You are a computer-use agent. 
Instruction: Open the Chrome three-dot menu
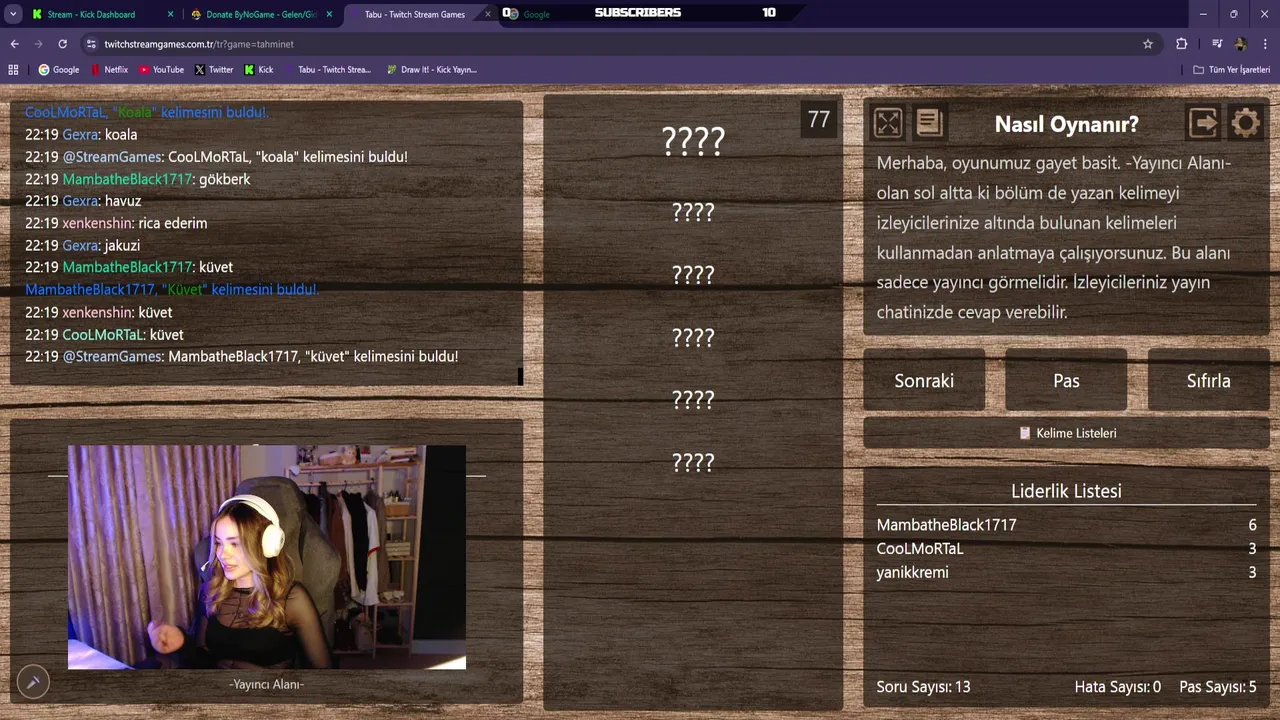[x=1266, y=44]
